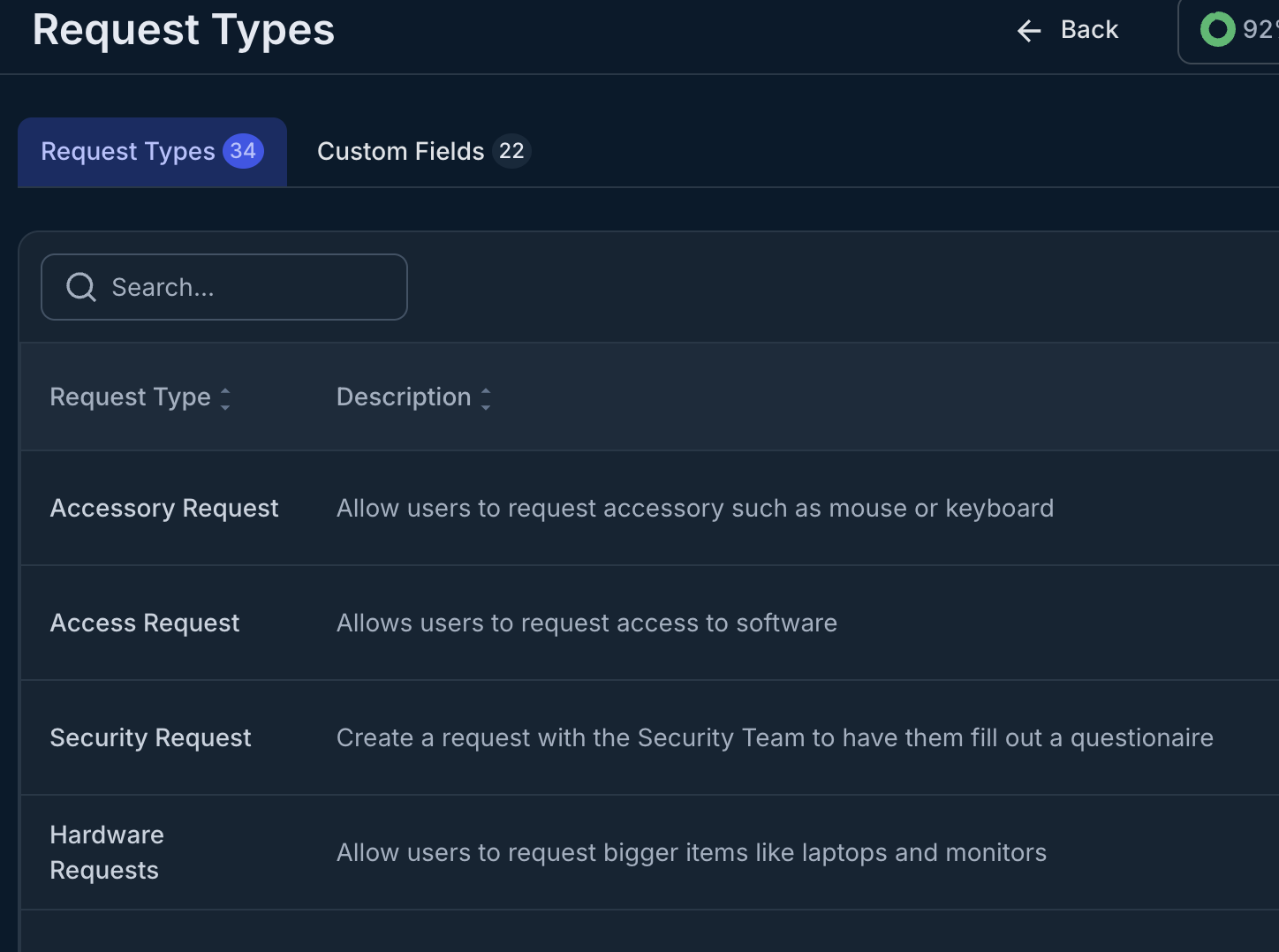Click the 22 count badge on Custom Fields
Screen dimensions: 1279x952
(x=511, y=151)
